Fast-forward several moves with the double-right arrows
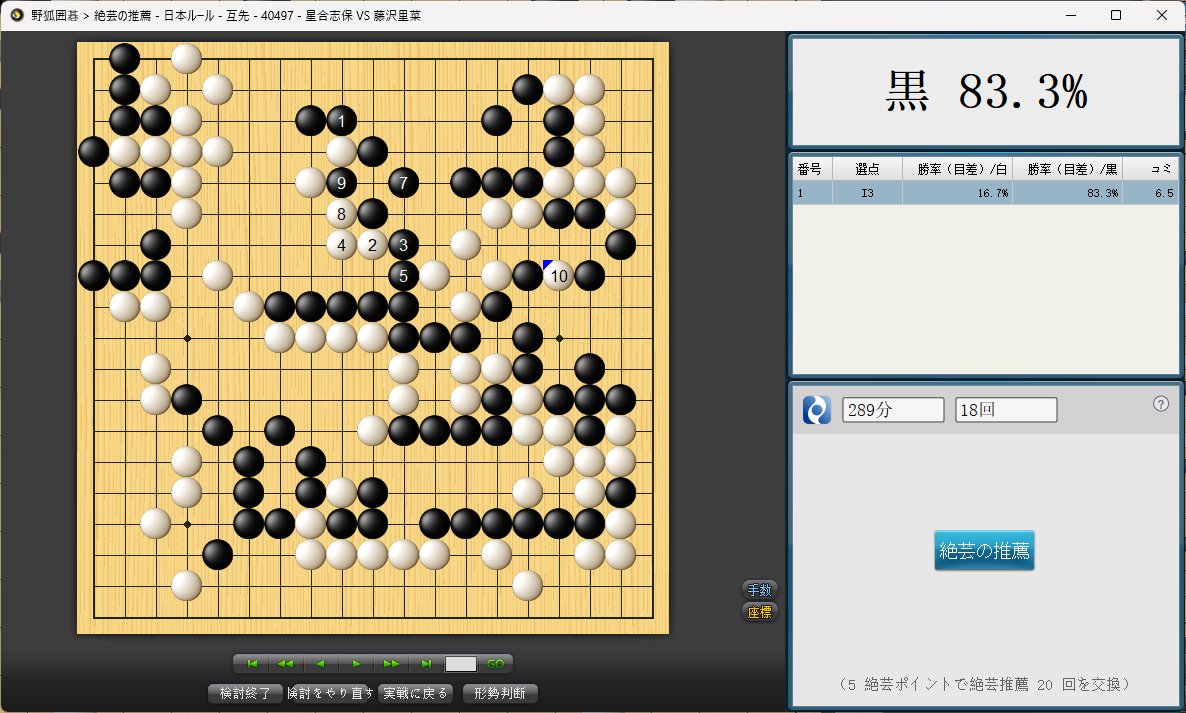Viewport: 1186px width, 713px height. (391, 664)
